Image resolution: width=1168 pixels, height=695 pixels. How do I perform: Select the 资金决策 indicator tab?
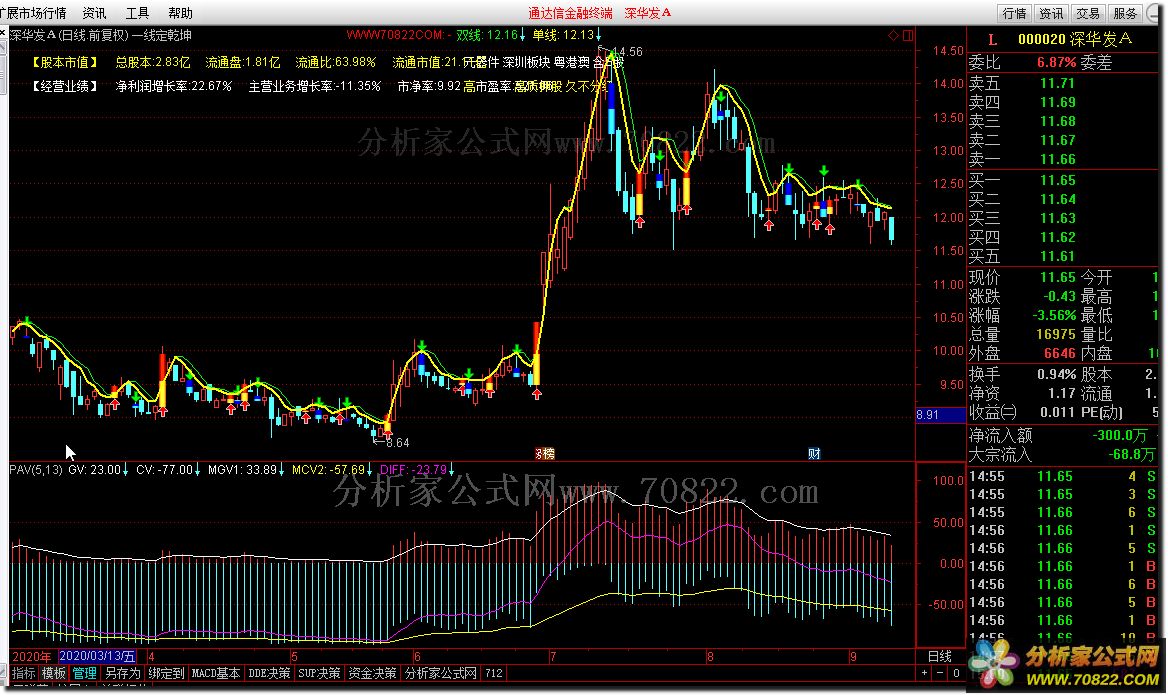click(x=372, y=673)
